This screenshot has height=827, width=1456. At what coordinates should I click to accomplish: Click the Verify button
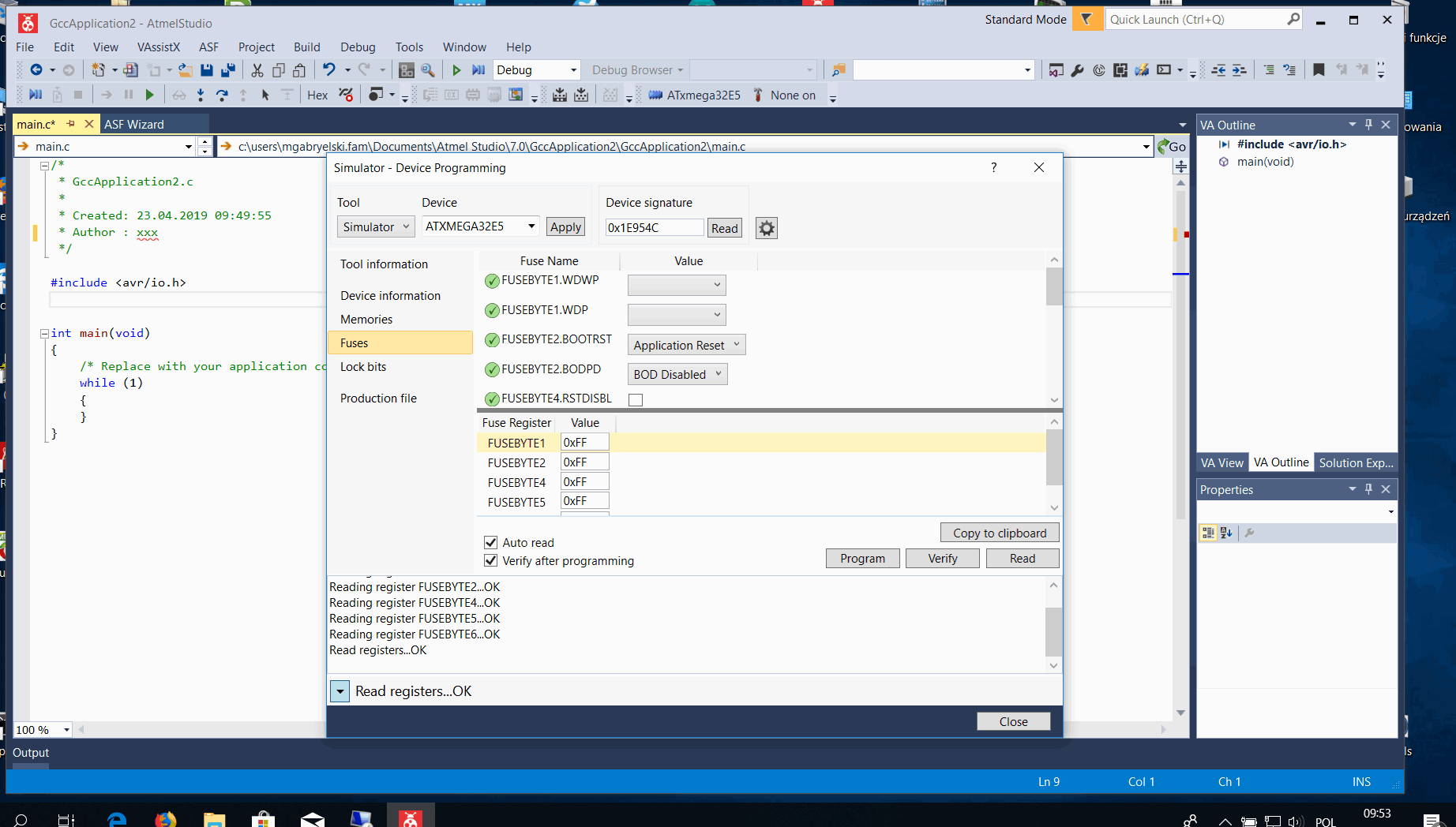coord(943,559)
